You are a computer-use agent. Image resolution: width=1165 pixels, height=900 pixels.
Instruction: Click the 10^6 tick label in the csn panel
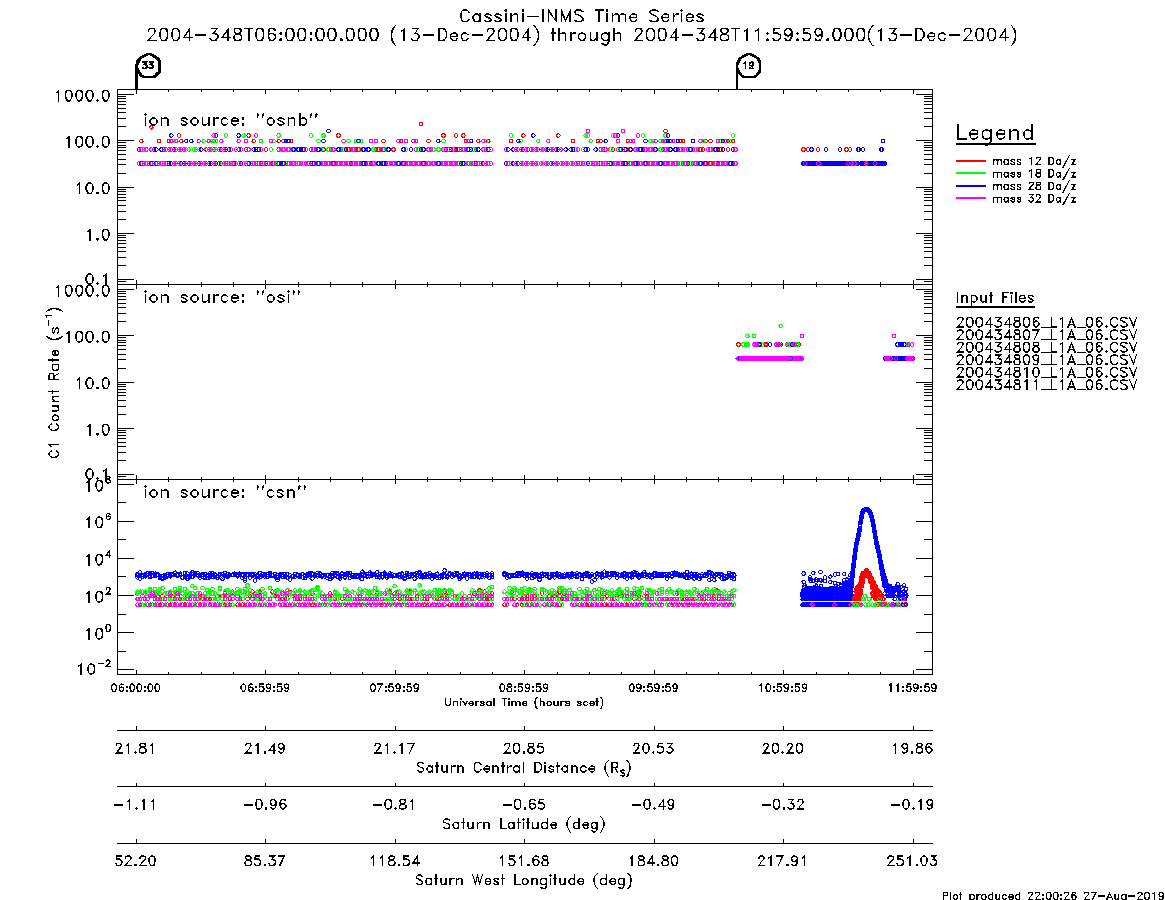click(98, 521)
